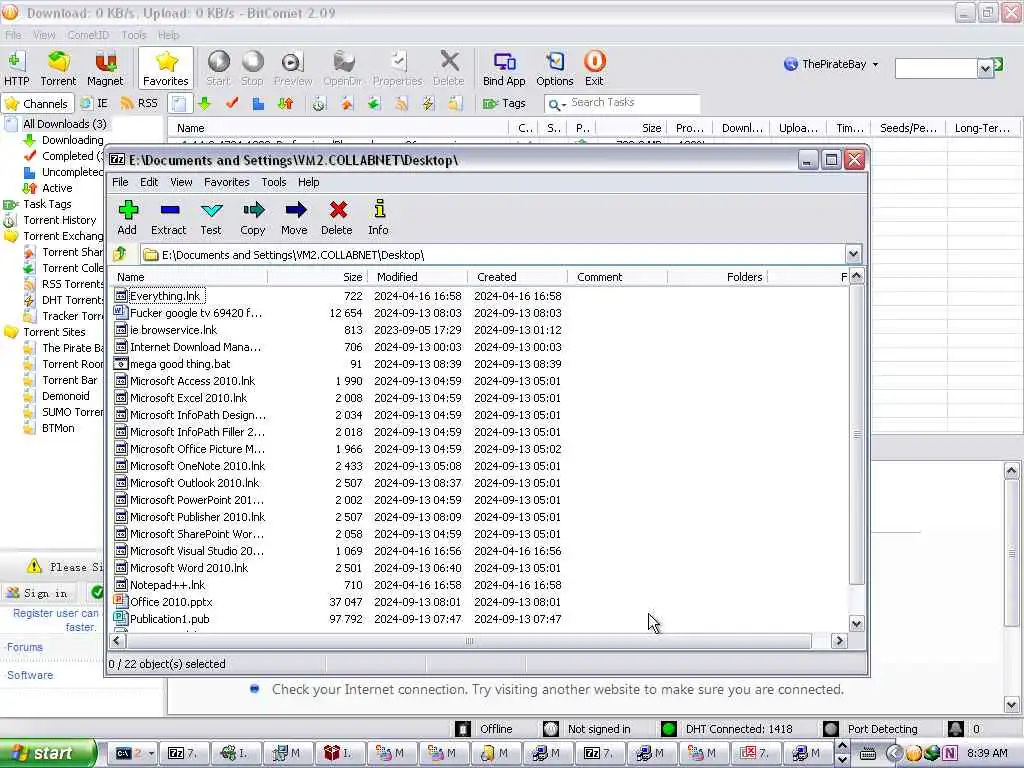This screenshot has height=768, width=1024.
Task: Sort 7-Zip list by Modified column
Action: (x=418, y=277)
